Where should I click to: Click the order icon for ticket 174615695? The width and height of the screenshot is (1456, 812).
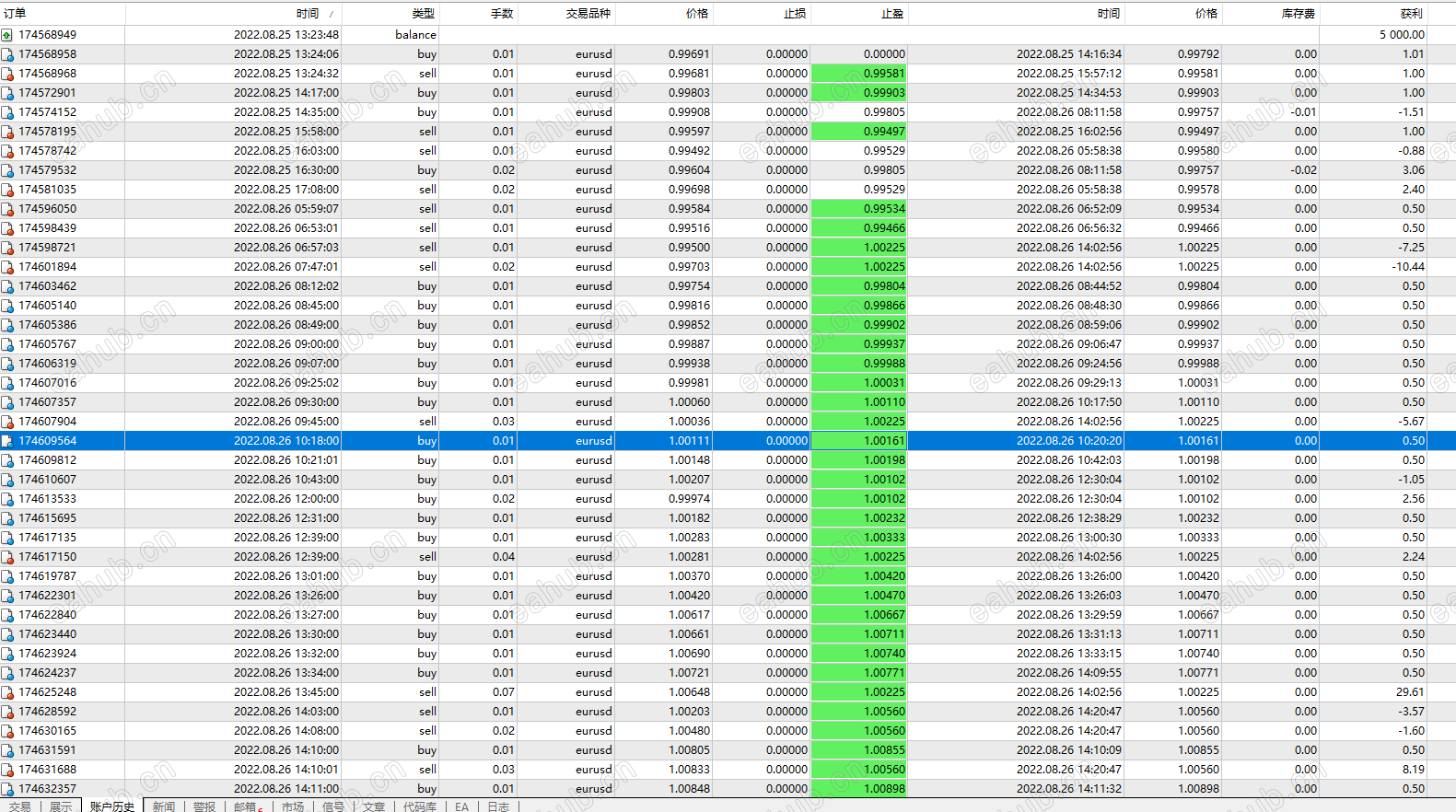tap(6, 518)
